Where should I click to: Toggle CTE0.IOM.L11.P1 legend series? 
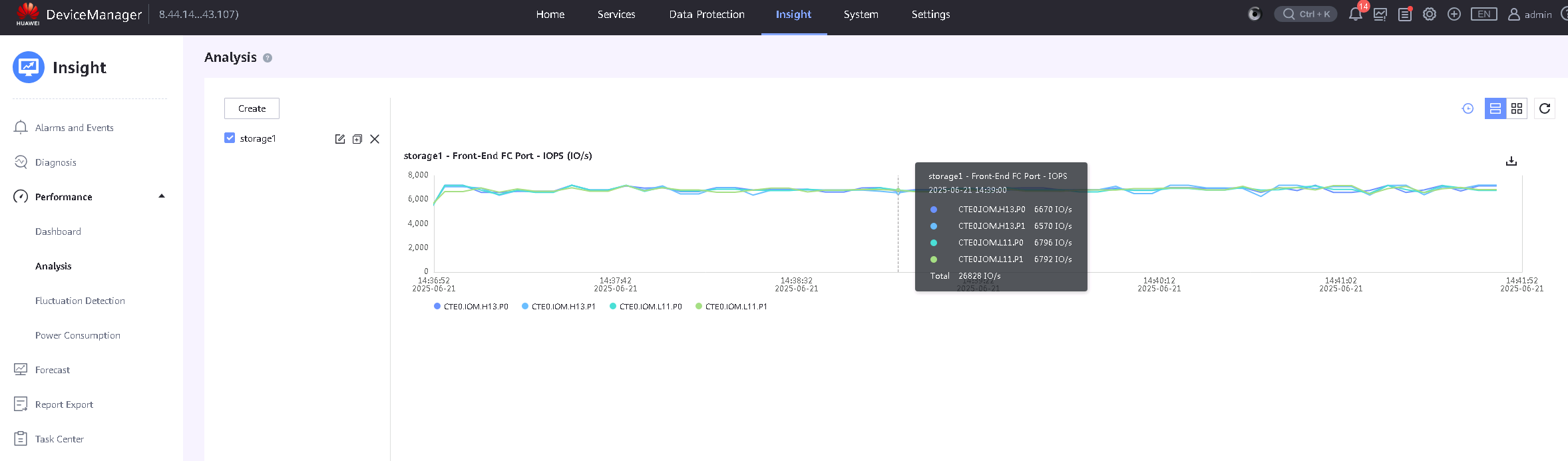[731, 307]
